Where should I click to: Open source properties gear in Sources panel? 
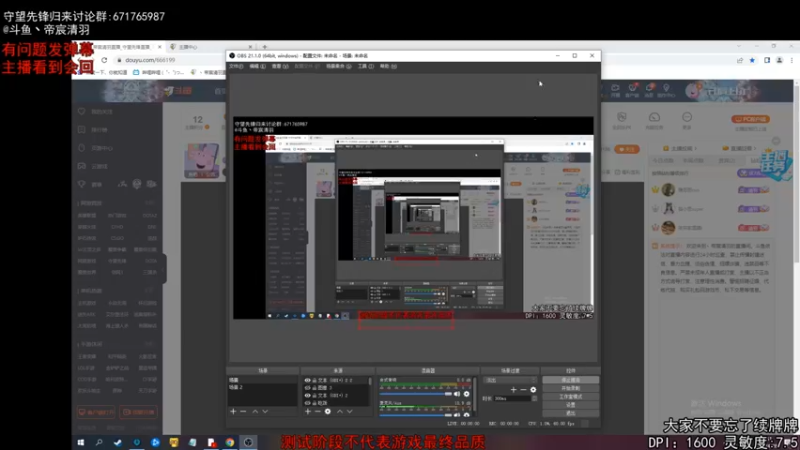(x=328, y=411)
